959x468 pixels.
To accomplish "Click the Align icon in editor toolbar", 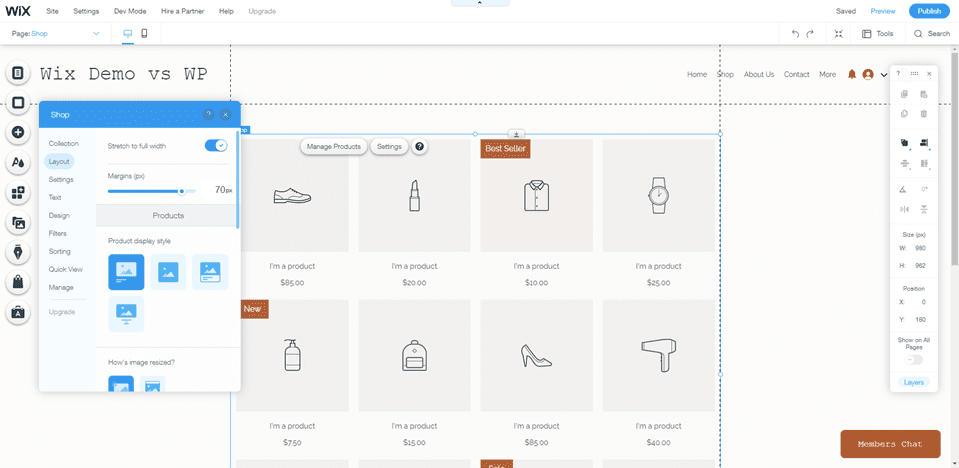I will point(924,143).
